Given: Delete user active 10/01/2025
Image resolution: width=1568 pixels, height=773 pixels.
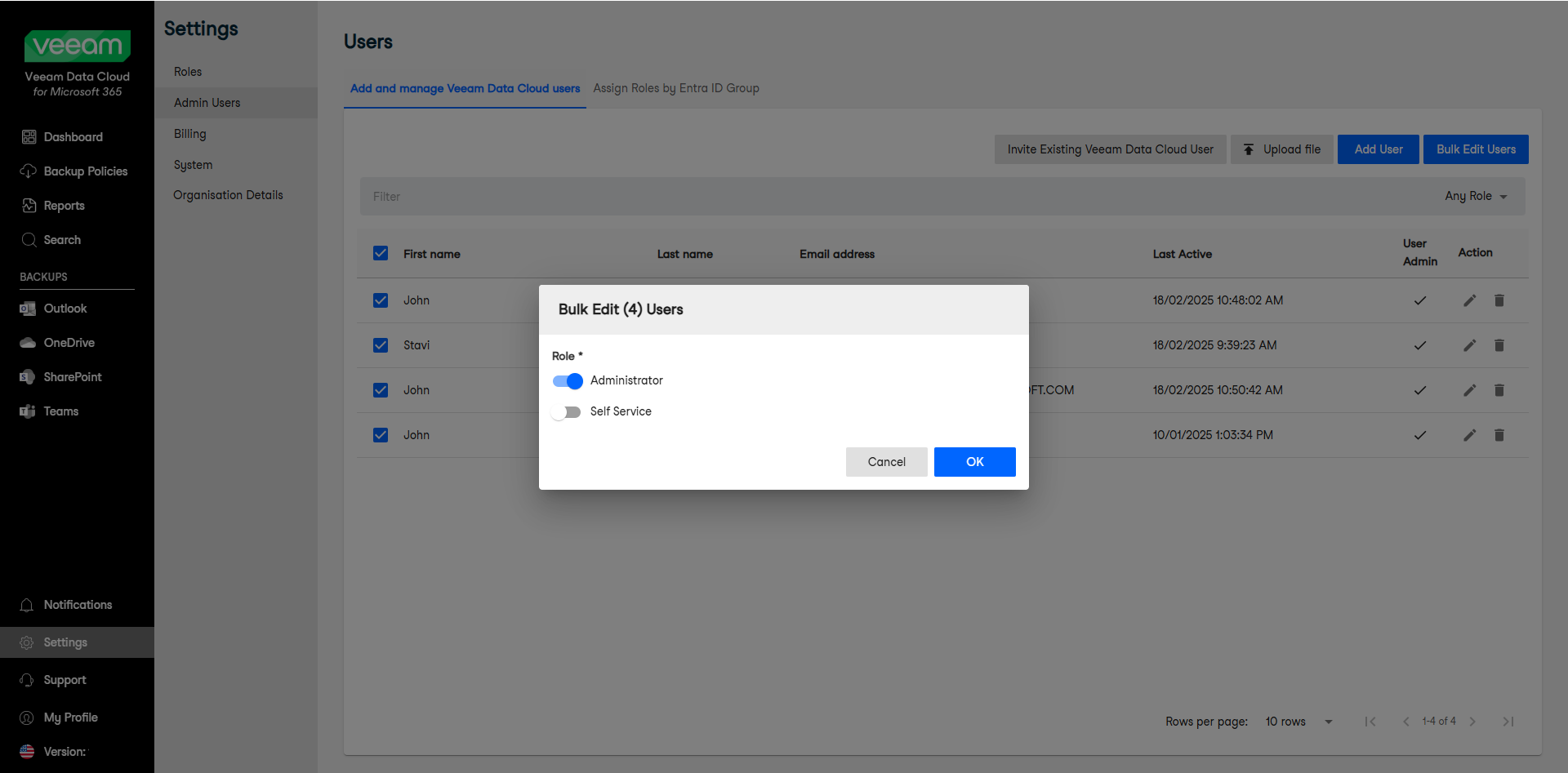Looking at the screenshot, I should click(1499, 435).
